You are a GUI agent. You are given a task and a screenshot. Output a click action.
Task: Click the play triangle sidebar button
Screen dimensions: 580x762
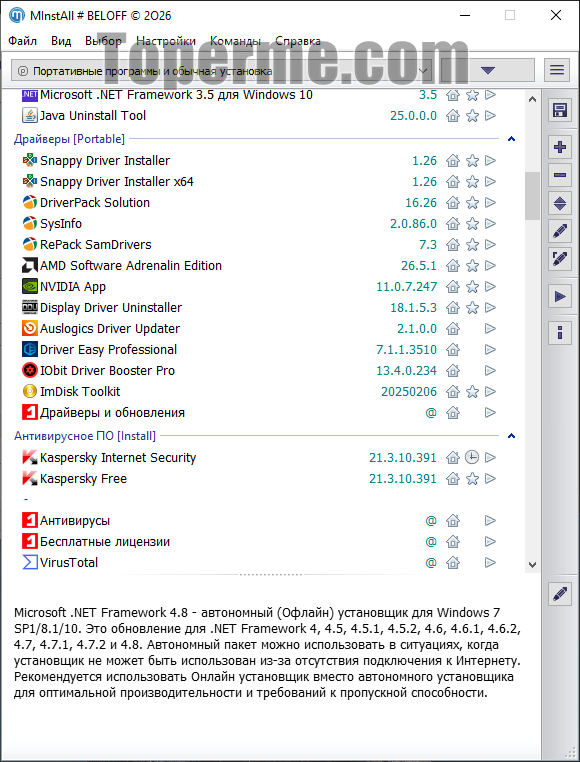[x=560, y=296]
